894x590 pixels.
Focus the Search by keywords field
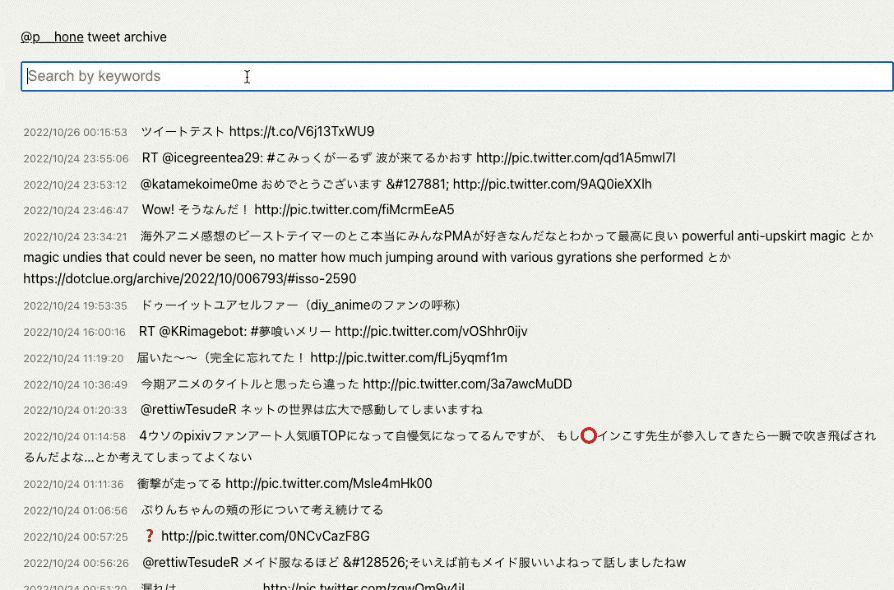pyautogui.click(x=456, y=76)
